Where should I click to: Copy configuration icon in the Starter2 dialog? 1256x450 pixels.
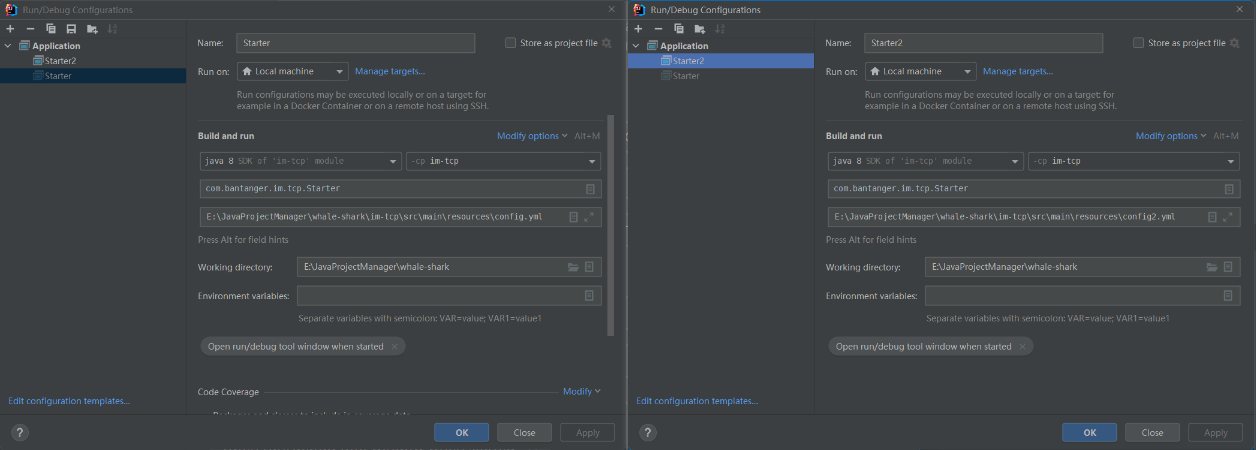pos(678,29)
